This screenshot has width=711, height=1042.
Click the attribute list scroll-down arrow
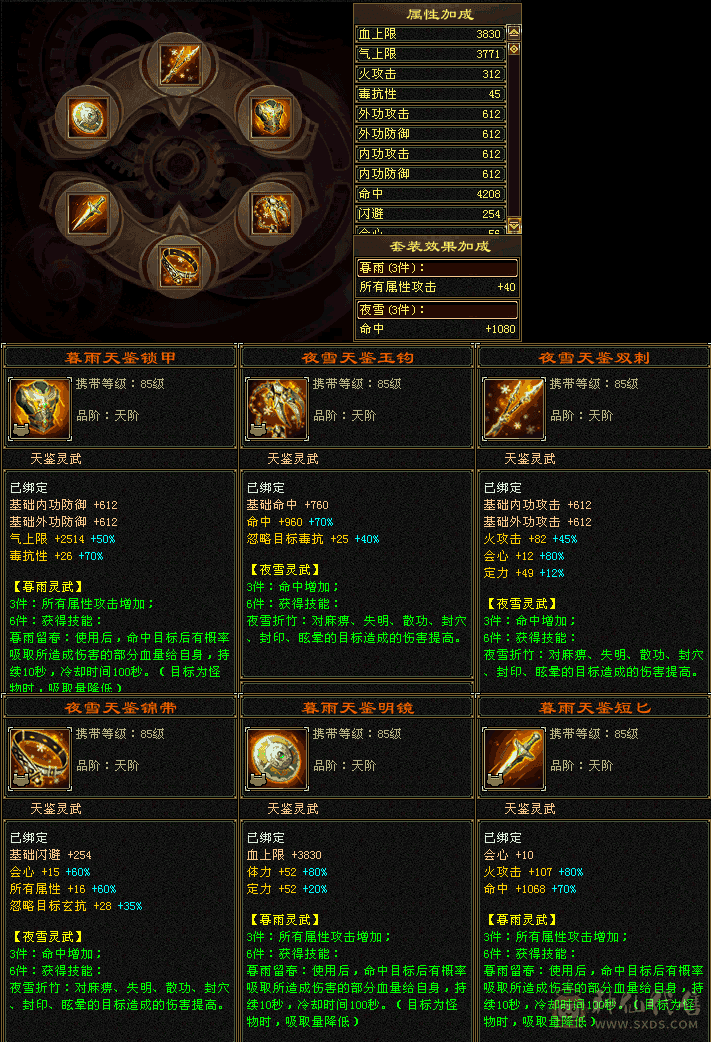click(x=514, y=225)
